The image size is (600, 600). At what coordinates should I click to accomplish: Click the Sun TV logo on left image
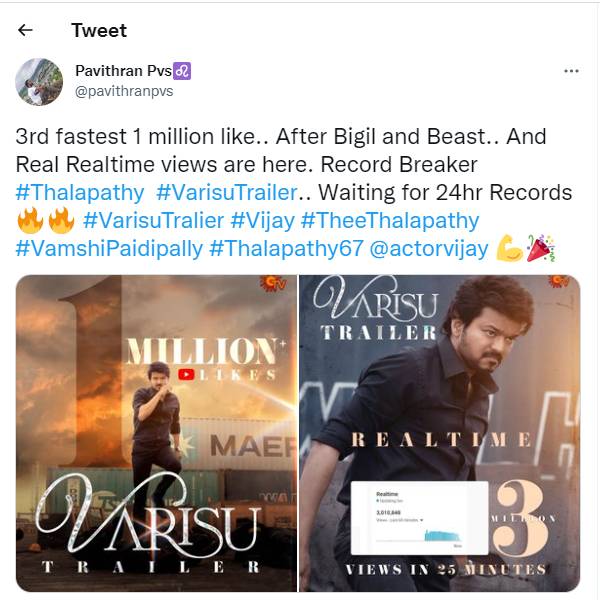273,284
